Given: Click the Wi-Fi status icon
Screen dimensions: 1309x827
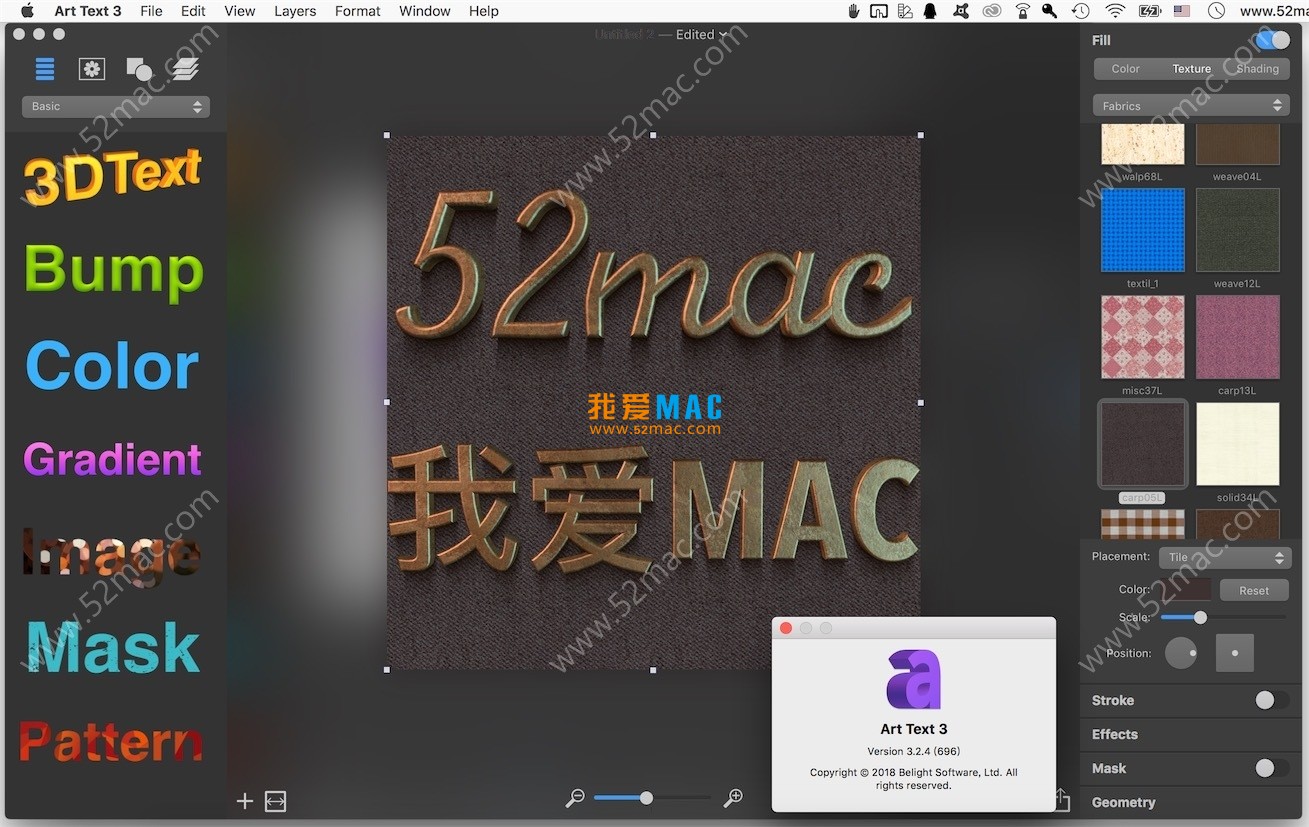Looking at the screenshot, I should [1115, 11].
